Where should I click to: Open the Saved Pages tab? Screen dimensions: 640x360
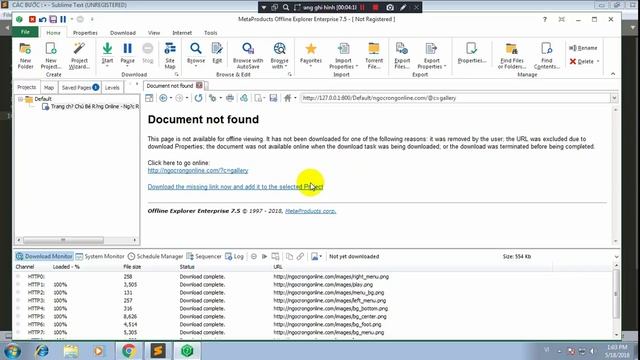(80, 87)
